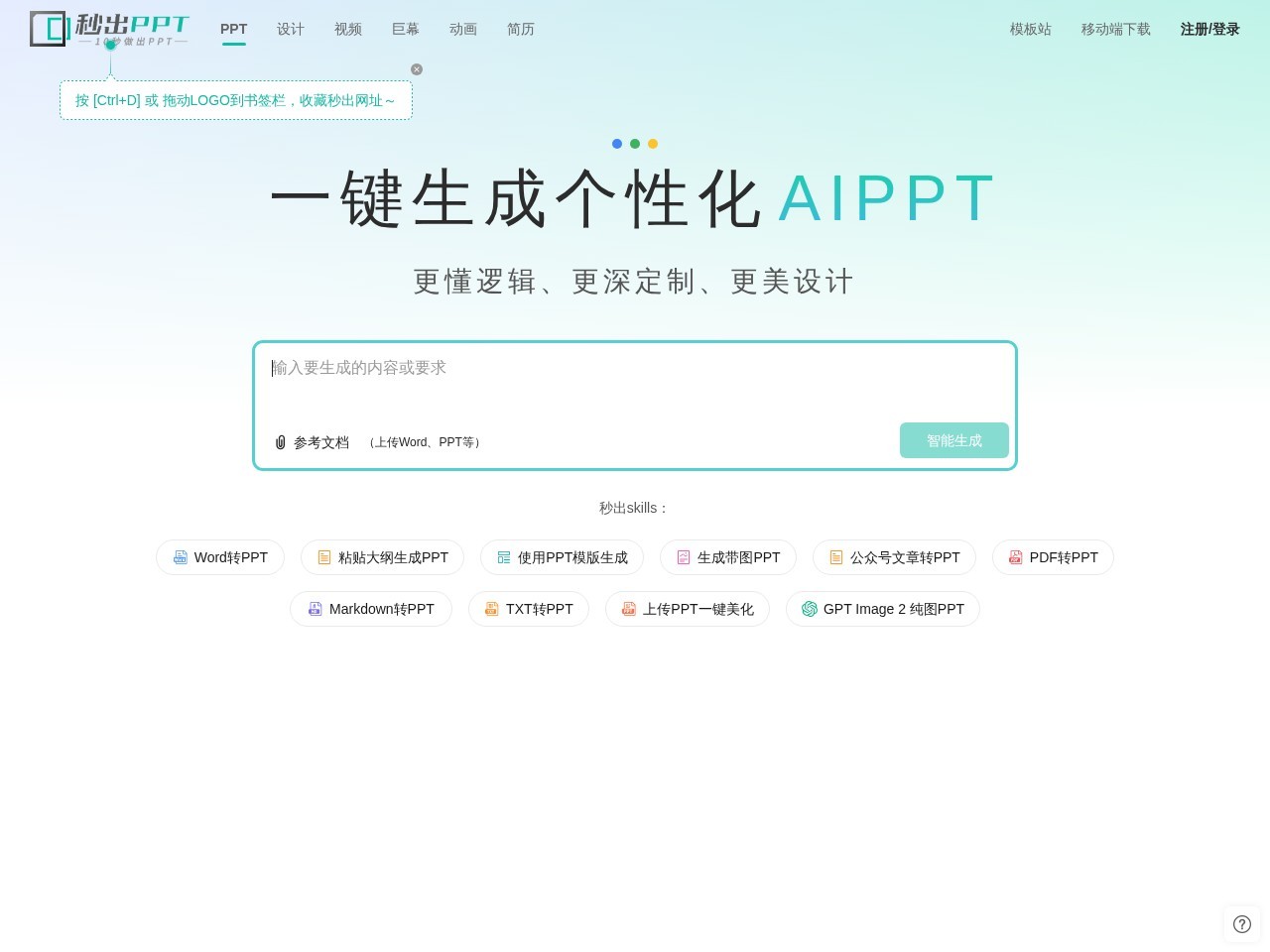This screenshot has width=1270, height=952.
Task: Click the Word转PPT document icon
Action: 181,557
